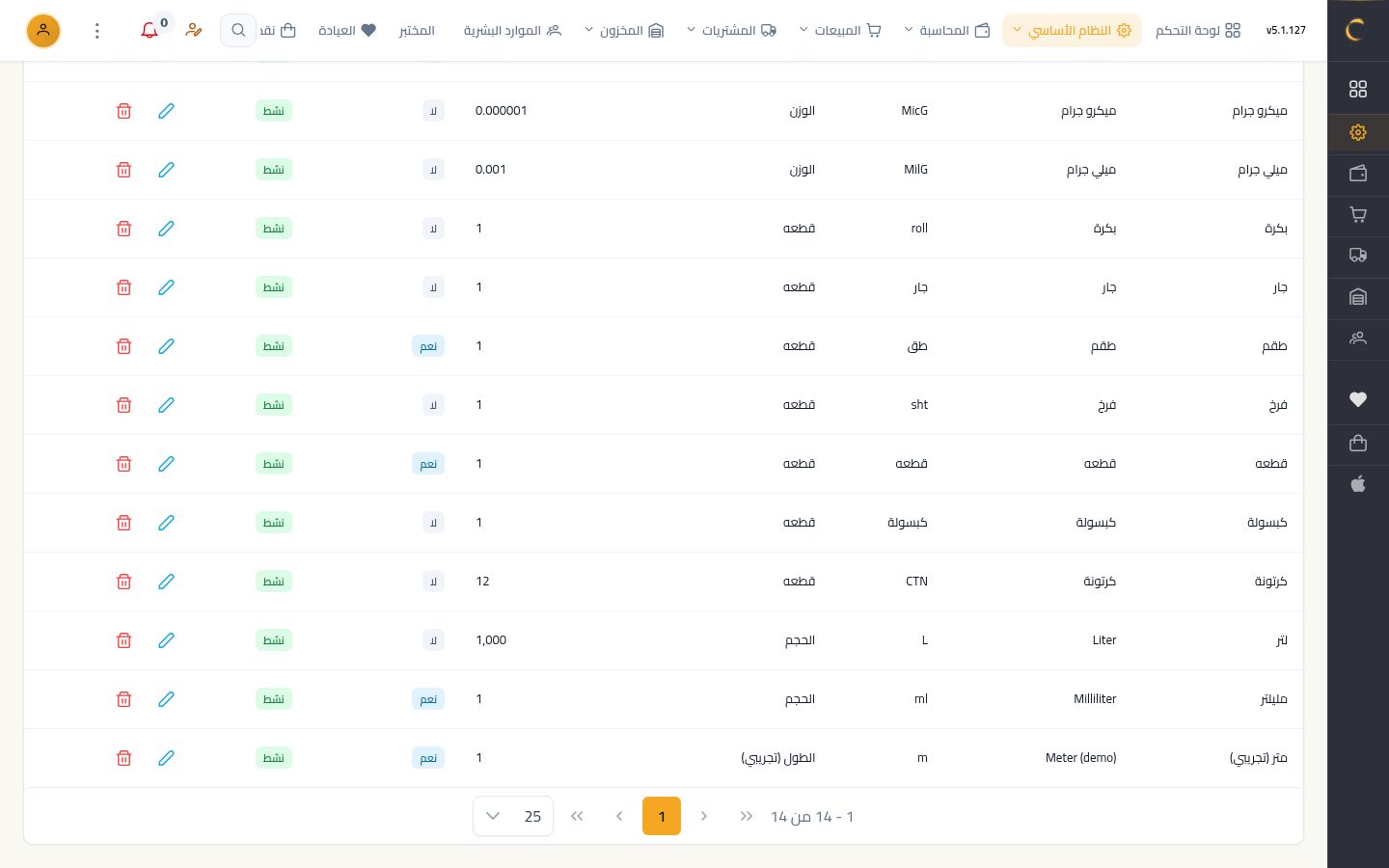Expand the المخزون menu
This screenshot has height=868, width=1389.
click(624, 31)
